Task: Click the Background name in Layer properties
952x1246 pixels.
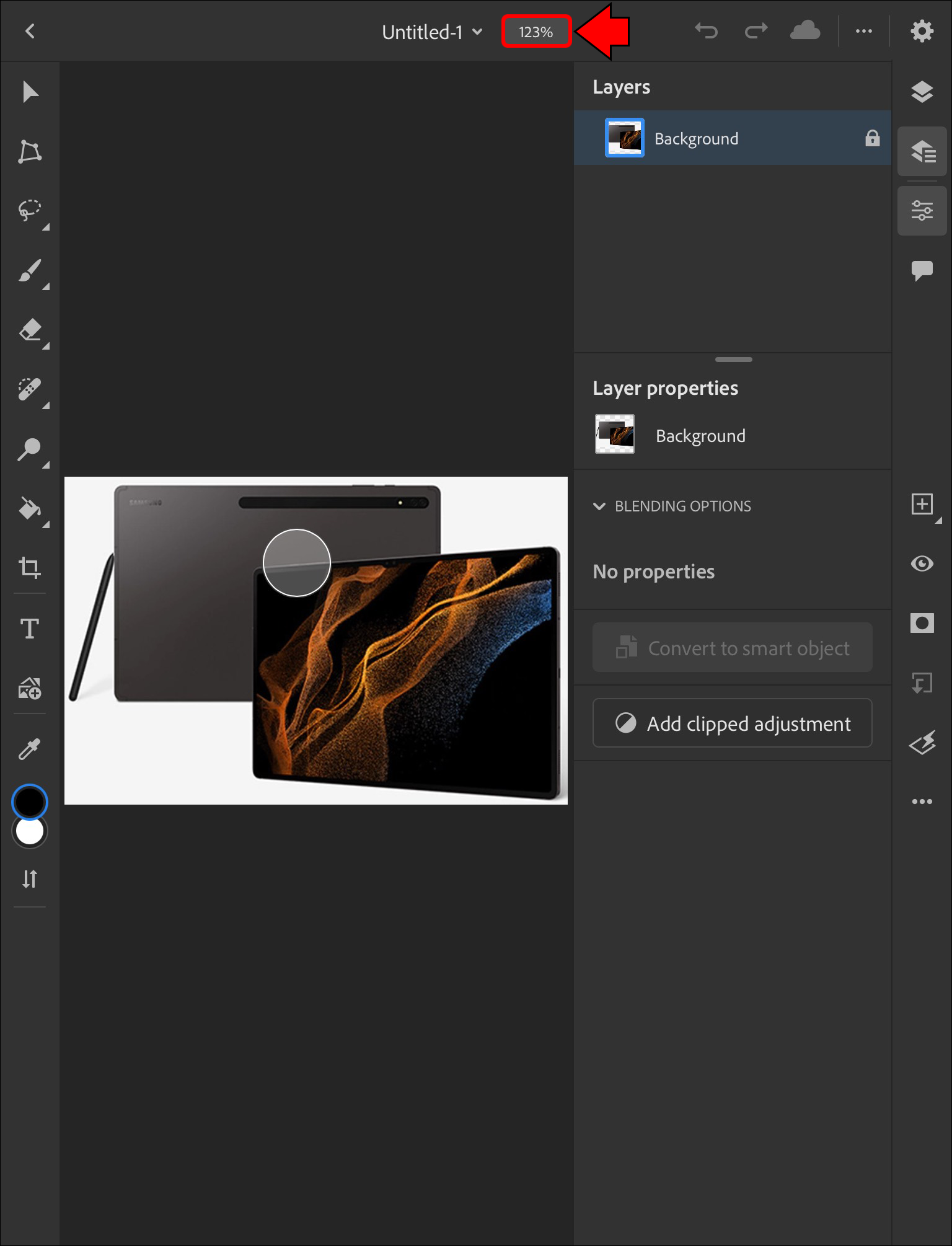Action: coord(700,436)
